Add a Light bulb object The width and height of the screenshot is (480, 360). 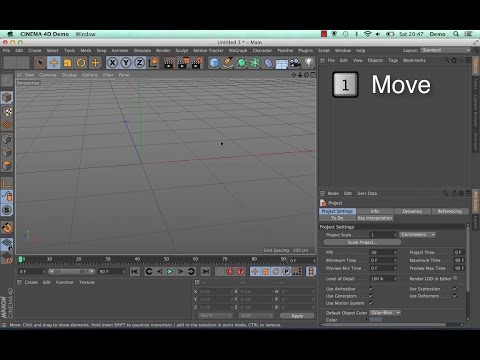pyautogui.click(x=309, y=63)
